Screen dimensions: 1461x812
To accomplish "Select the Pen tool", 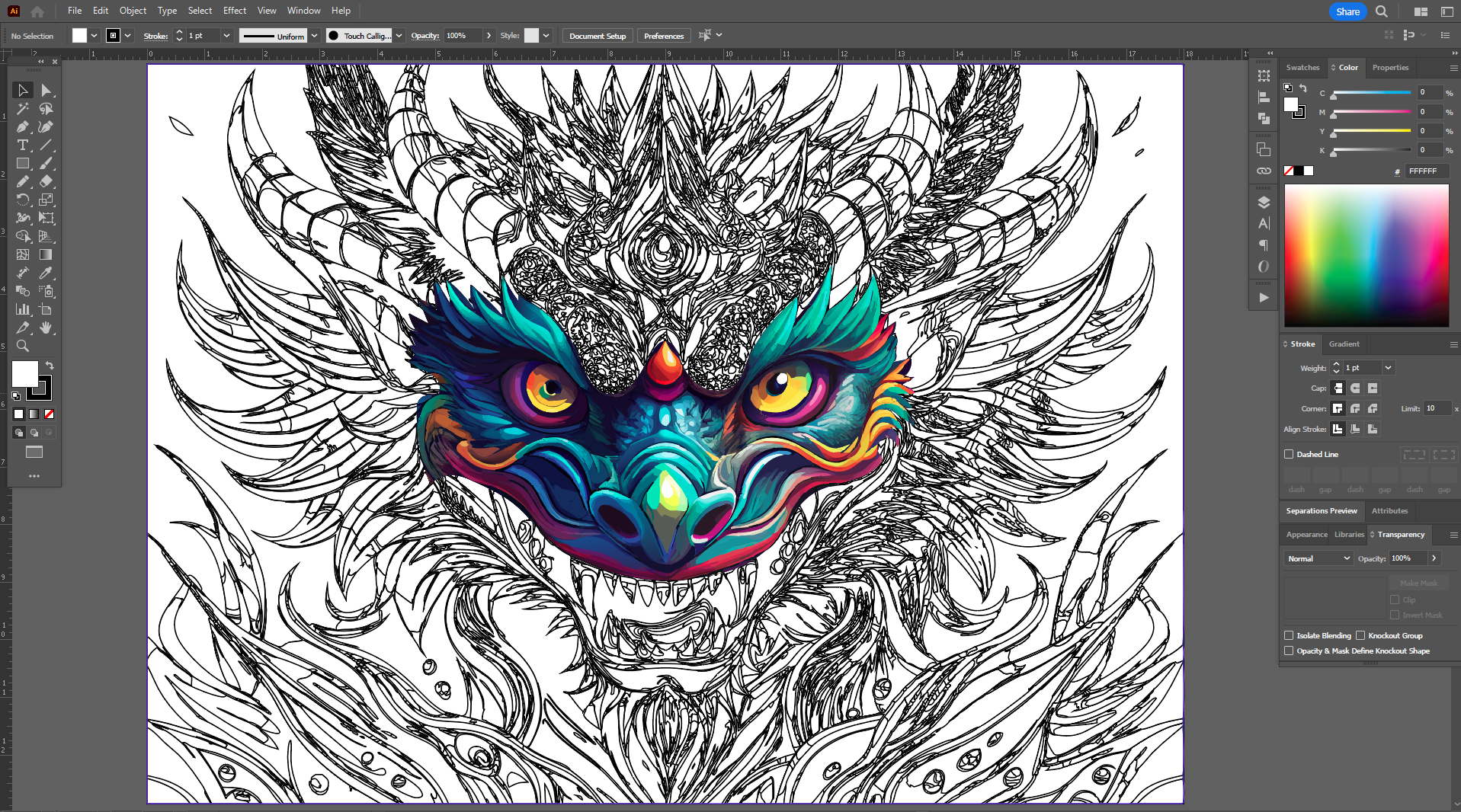I will 23,126.
